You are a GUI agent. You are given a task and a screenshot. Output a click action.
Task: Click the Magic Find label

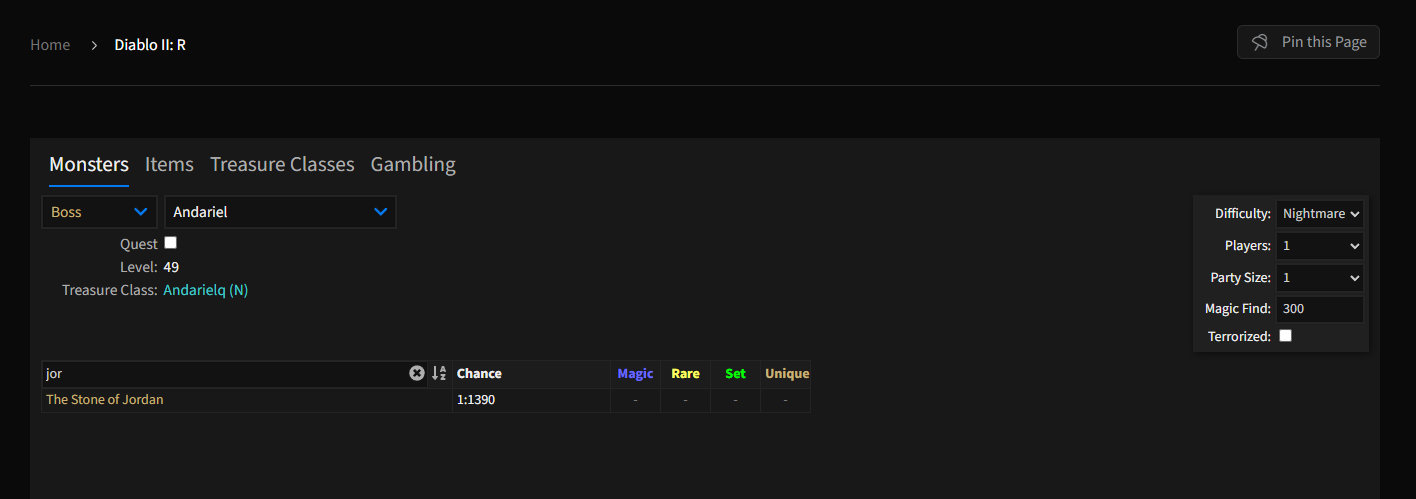tap(1238, 310)
